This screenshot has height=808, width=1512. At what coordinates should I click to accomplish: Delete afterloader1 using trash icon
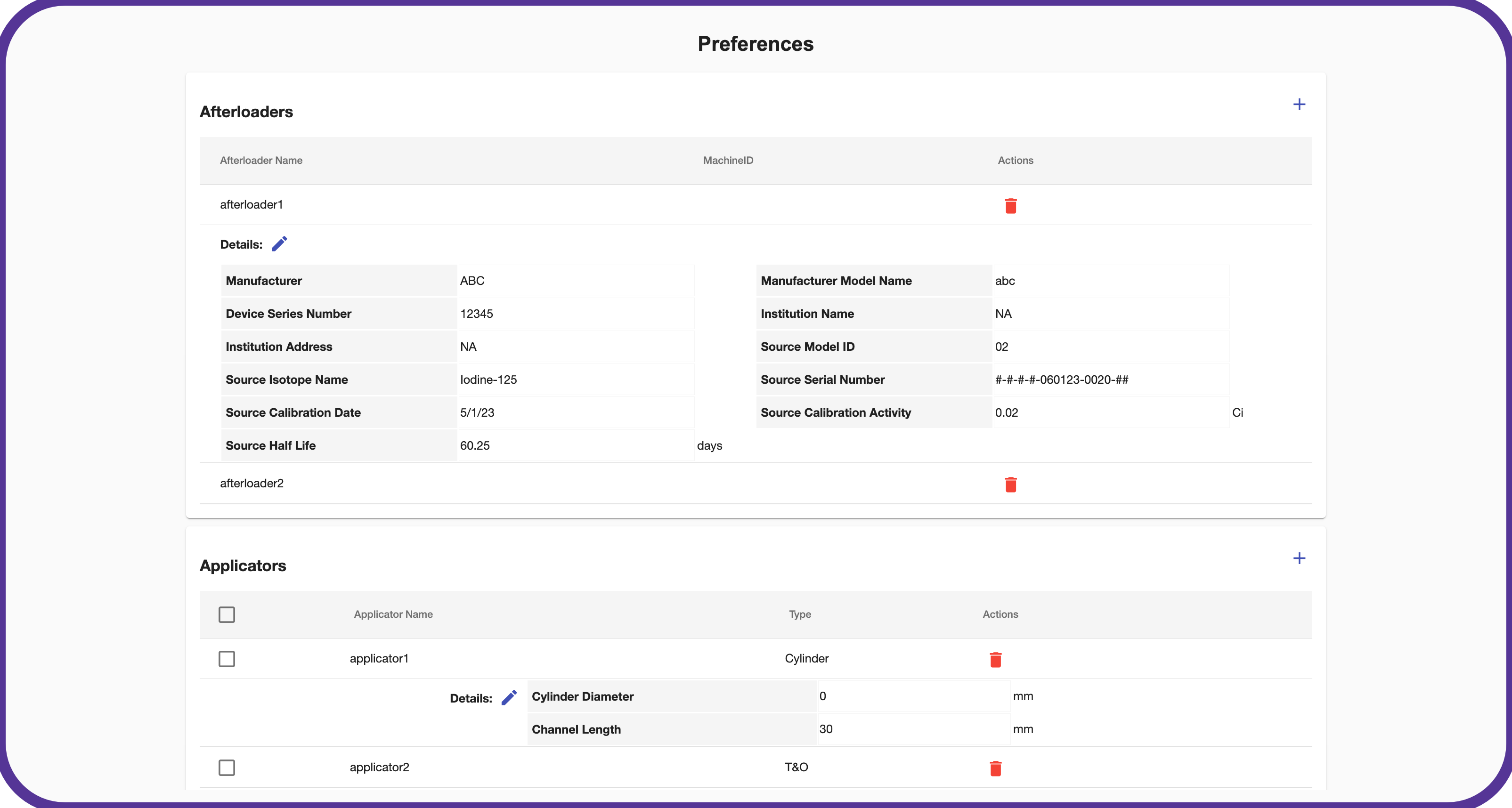pyautogui.click(x=1010, y=206)
